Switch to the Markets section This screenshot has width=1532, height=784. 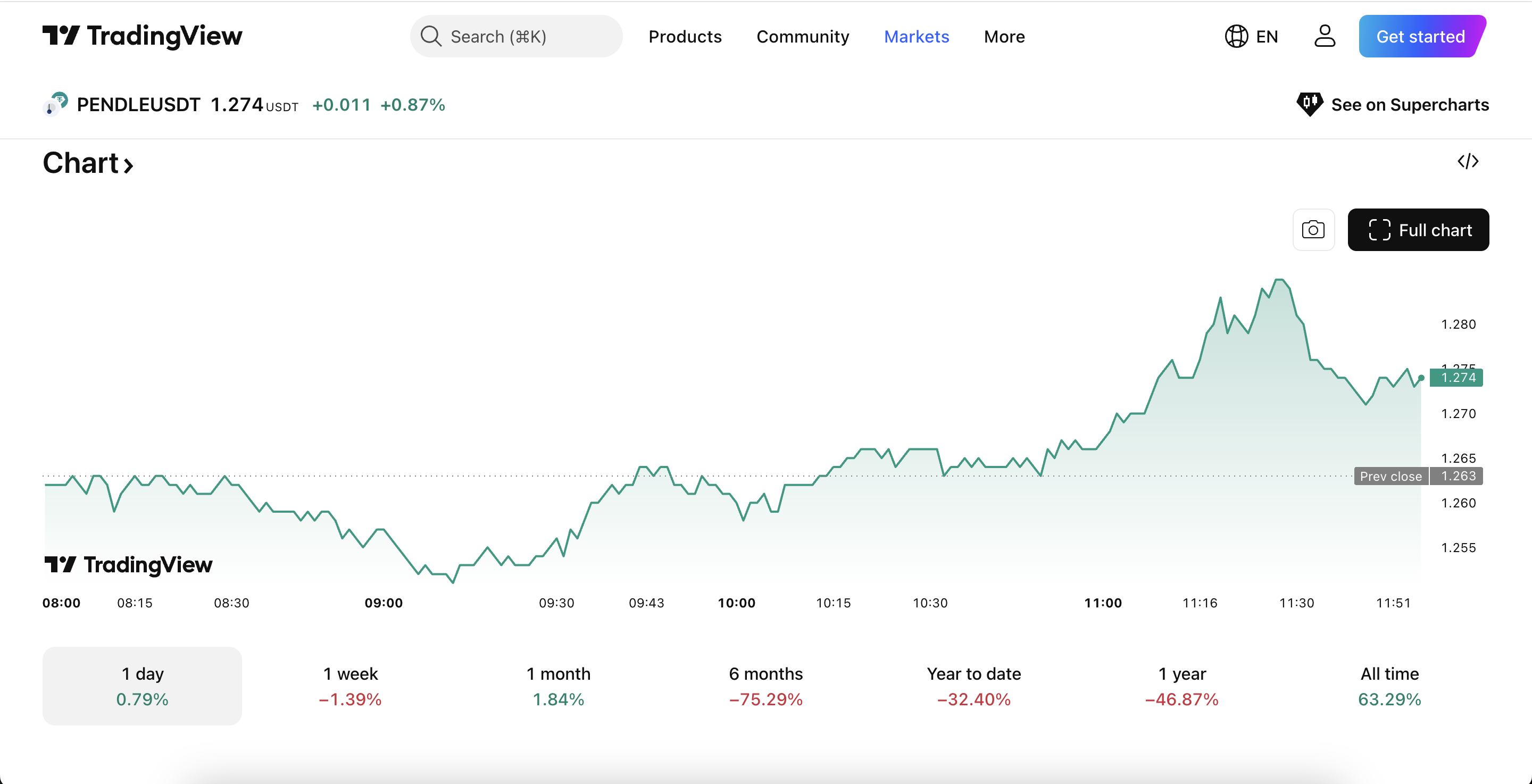pyautogui.click(x=917, y=37)
